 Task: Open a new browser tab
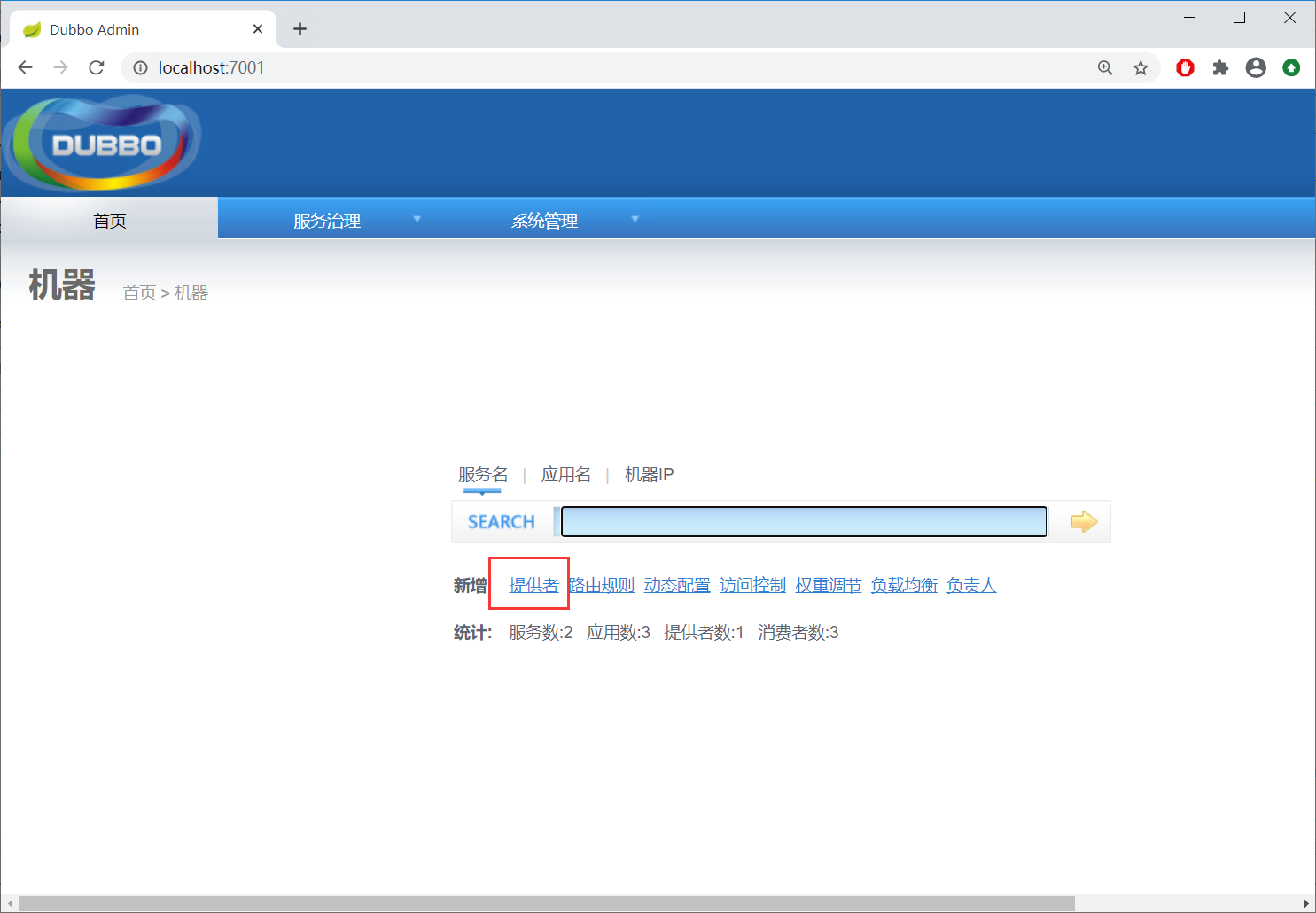pyautogui.click(x=300, y=29)
